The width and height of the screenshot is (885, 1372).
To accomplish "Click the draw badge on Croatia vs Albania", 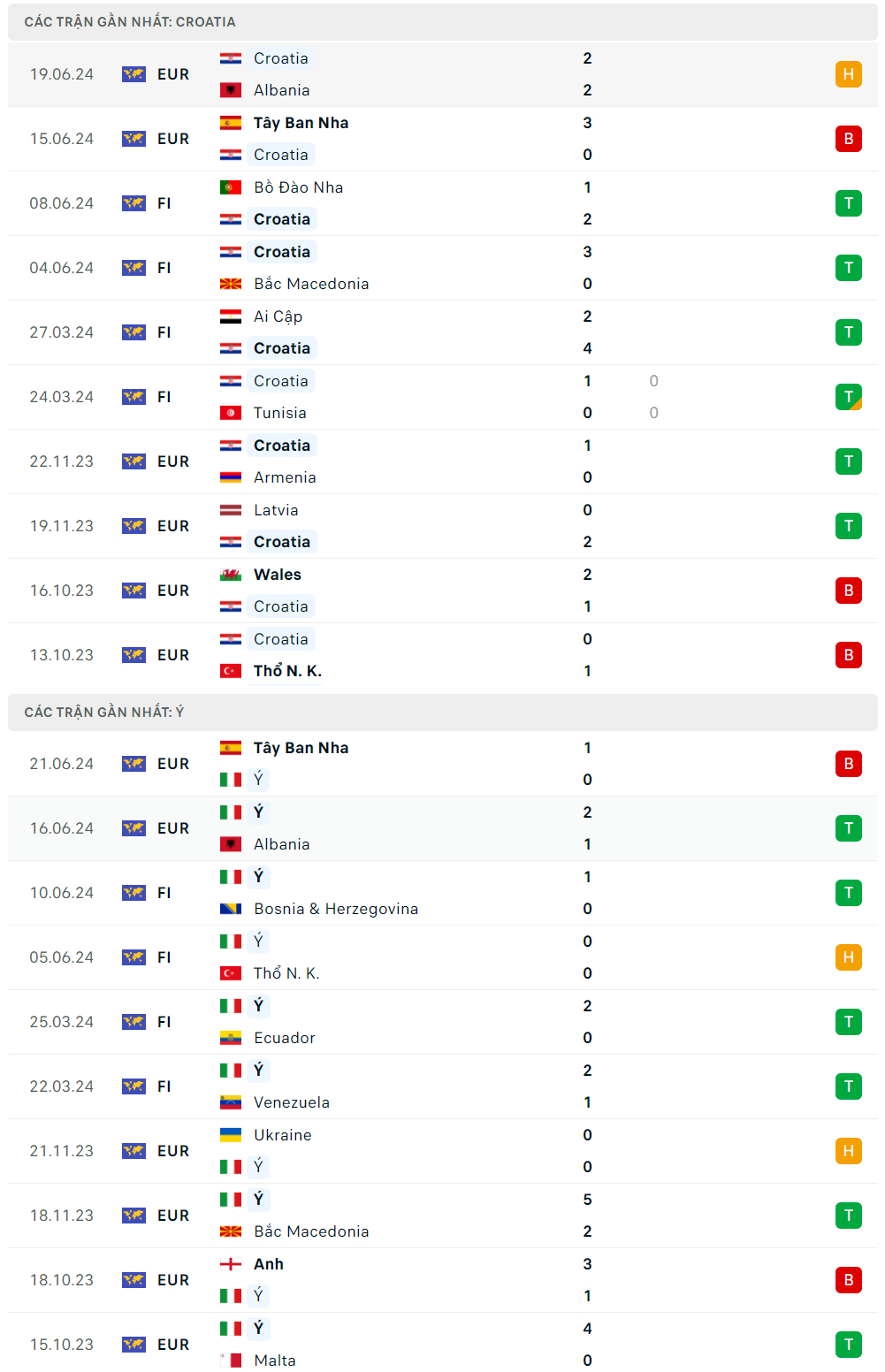I will tap(848, 74).
